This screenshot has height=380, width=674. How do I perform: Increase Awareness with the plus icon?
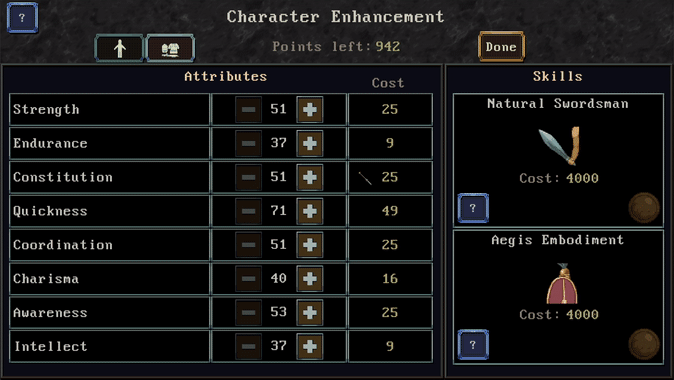[x=309, y=313]
